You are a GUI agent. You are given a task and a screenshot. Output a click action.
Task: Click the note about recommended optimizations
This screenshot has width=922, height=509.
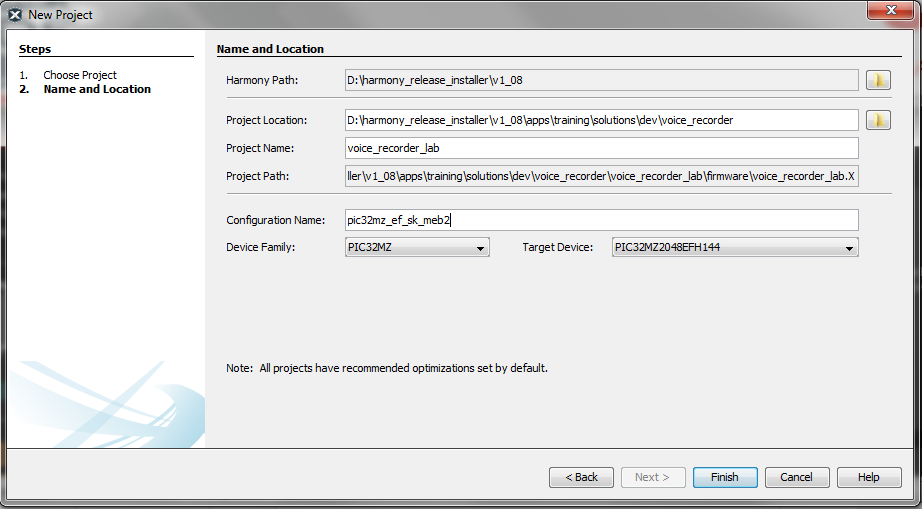[387, 368]
